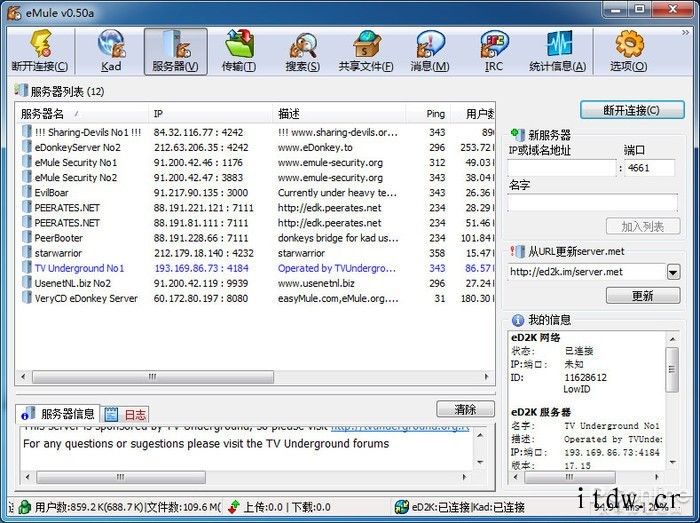700x523 pixels.
Task: Click the 端口 port field showing 4661
Action: tap(650, 168)
